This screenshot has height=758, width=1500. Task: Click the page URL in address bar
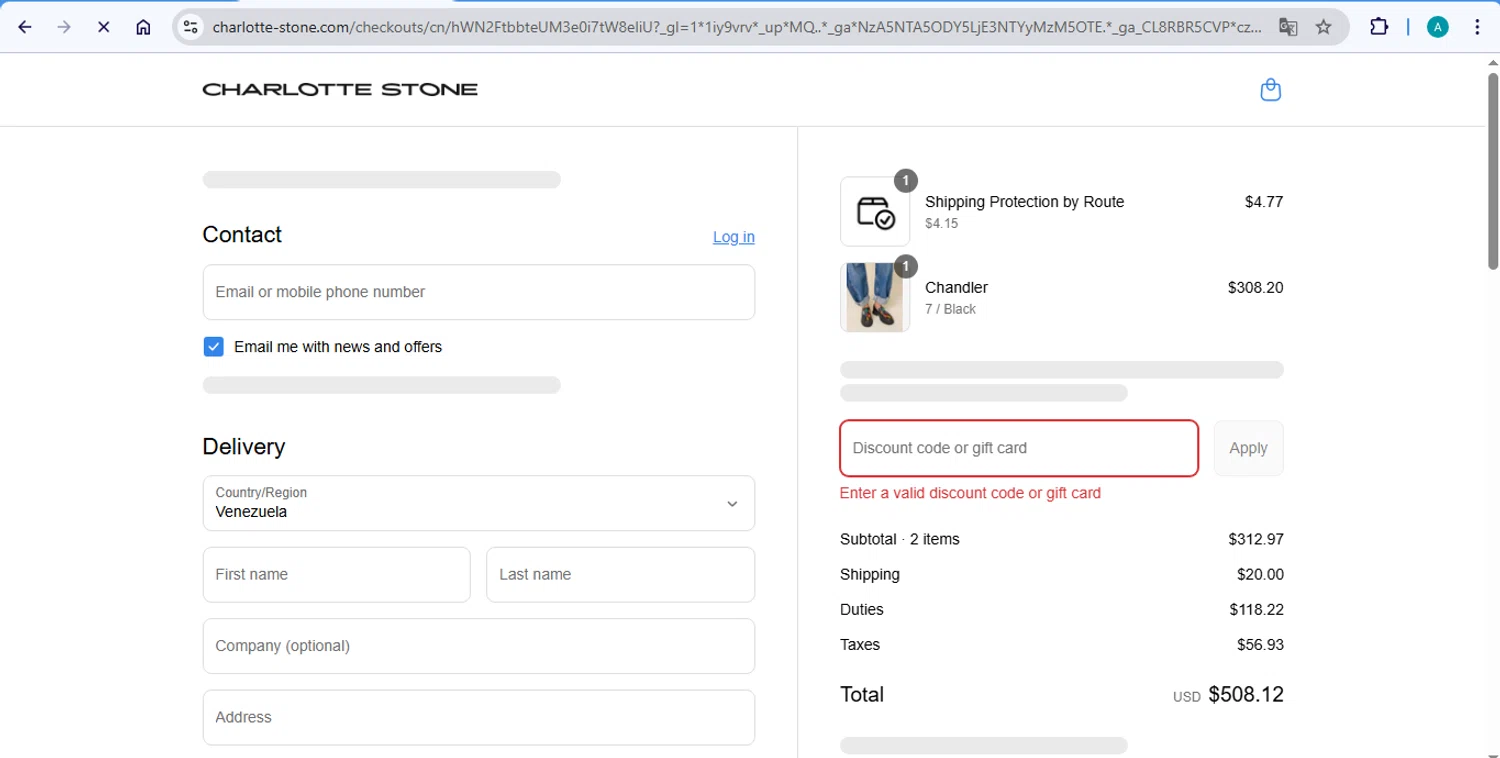pos(736,27)
